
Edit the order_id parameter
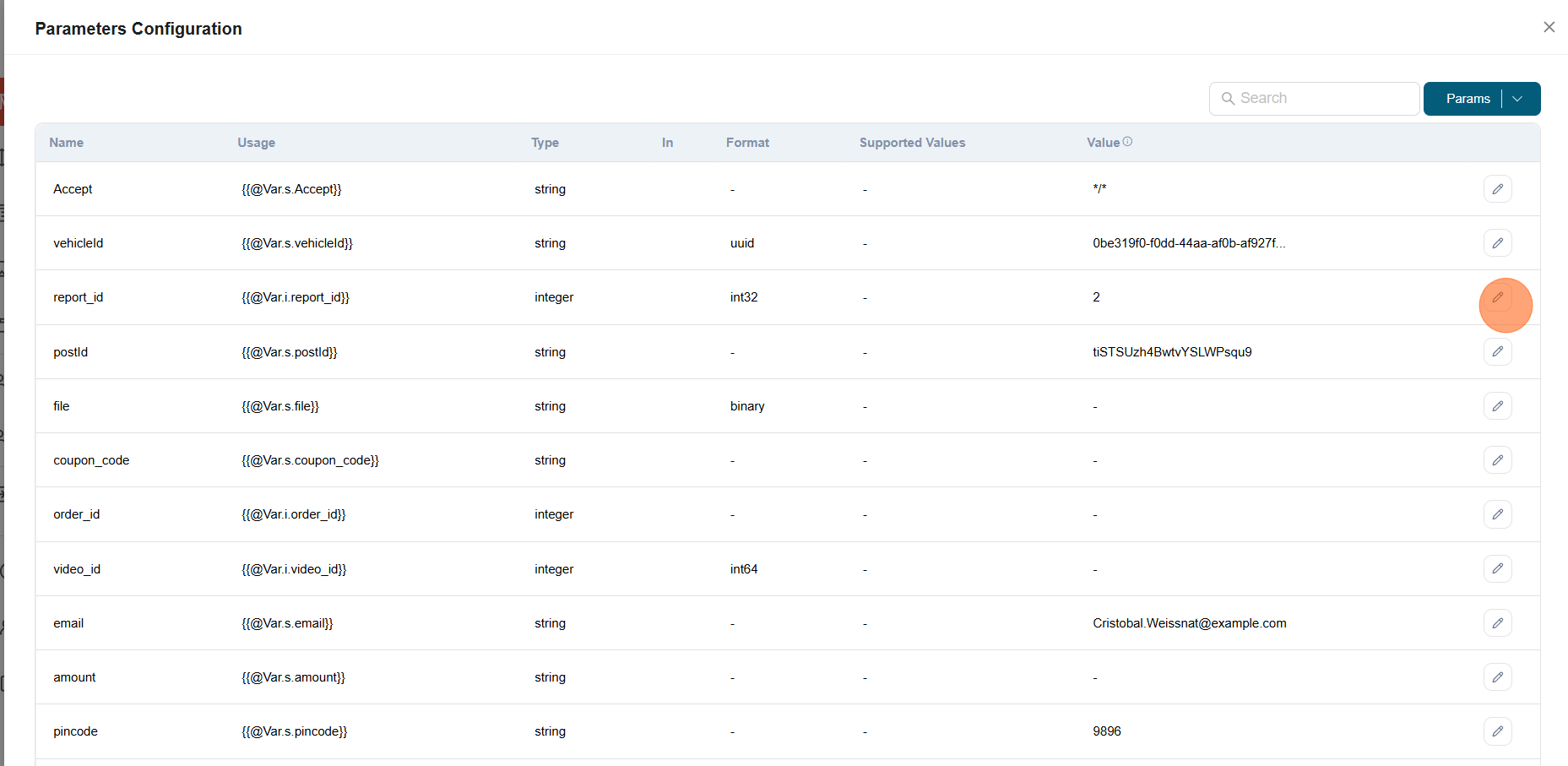1498,513
